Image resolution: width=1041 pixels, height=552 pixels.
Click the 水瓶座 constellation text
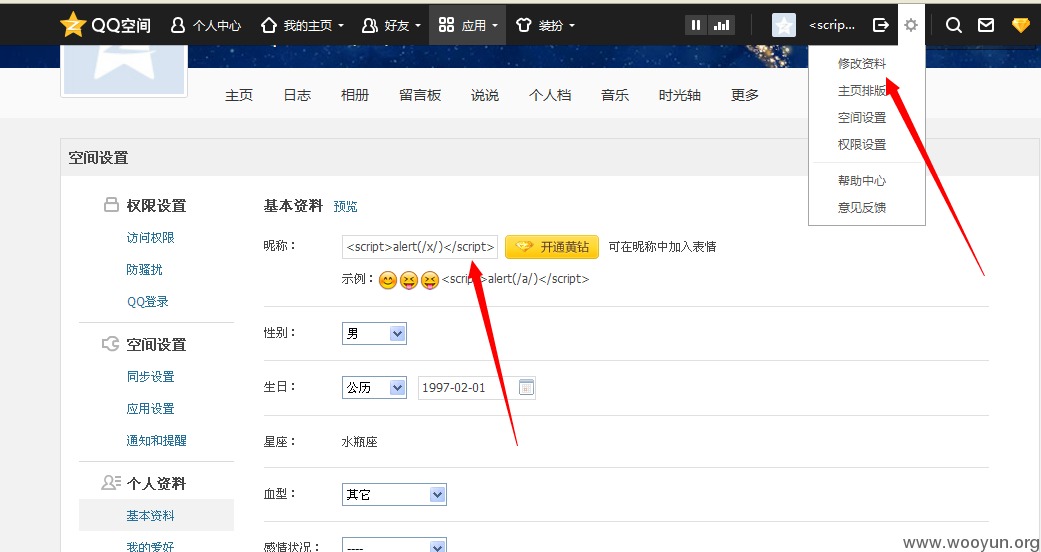[x=359, y=442]
